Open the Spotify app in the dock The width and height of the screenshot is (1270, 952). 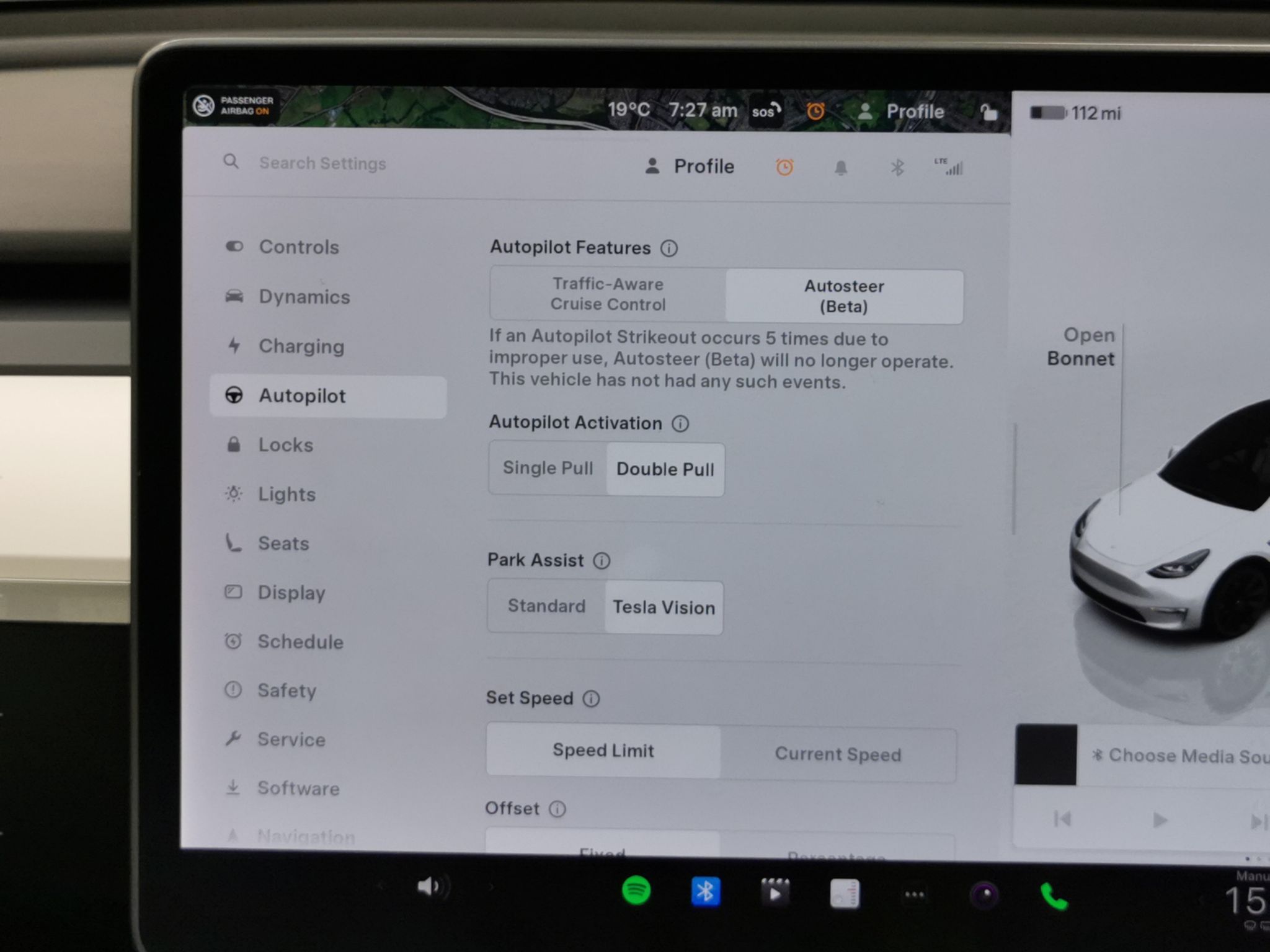coord(636,891)
